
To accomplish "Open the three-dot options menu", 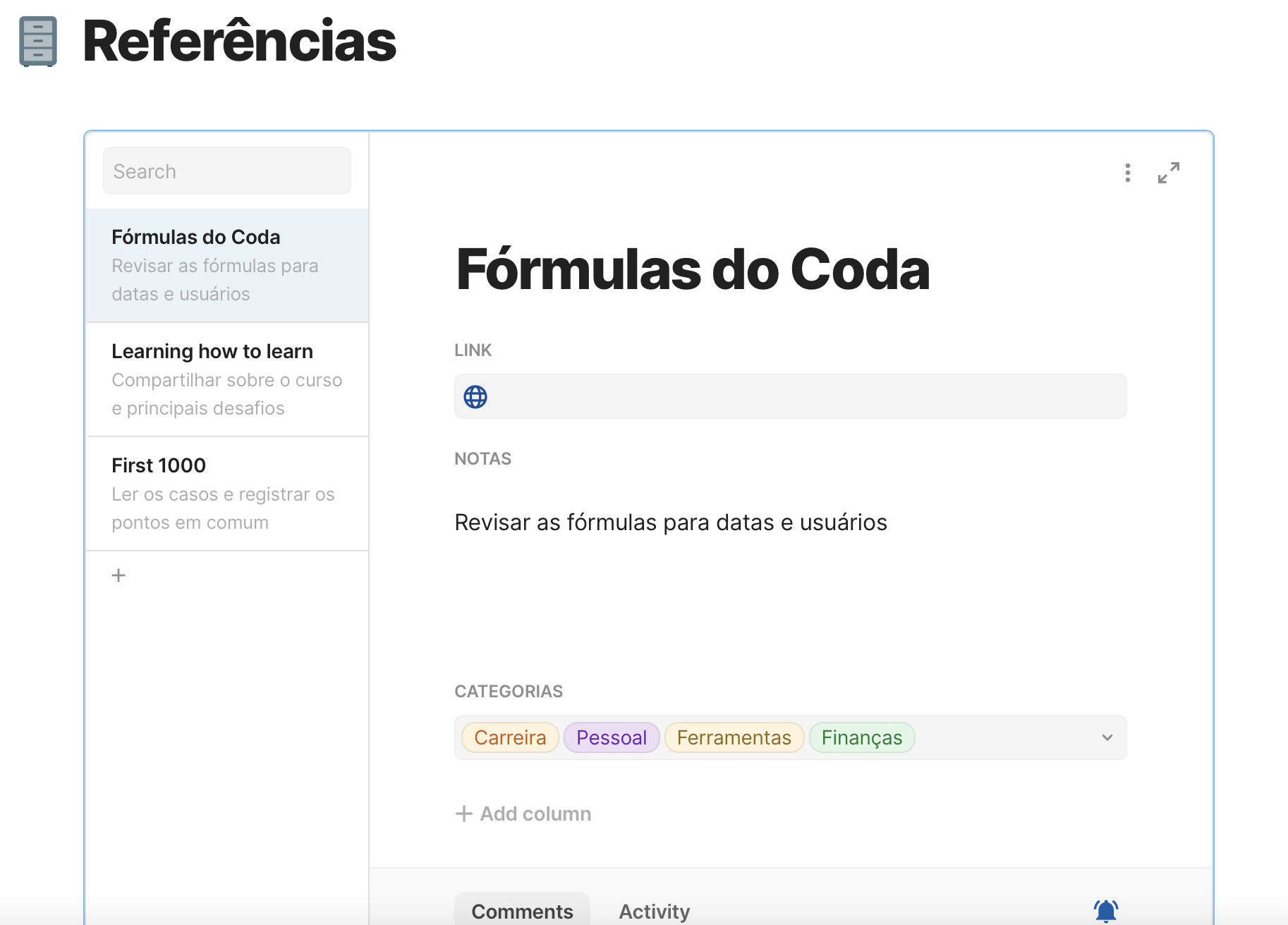I will 1127,173.
